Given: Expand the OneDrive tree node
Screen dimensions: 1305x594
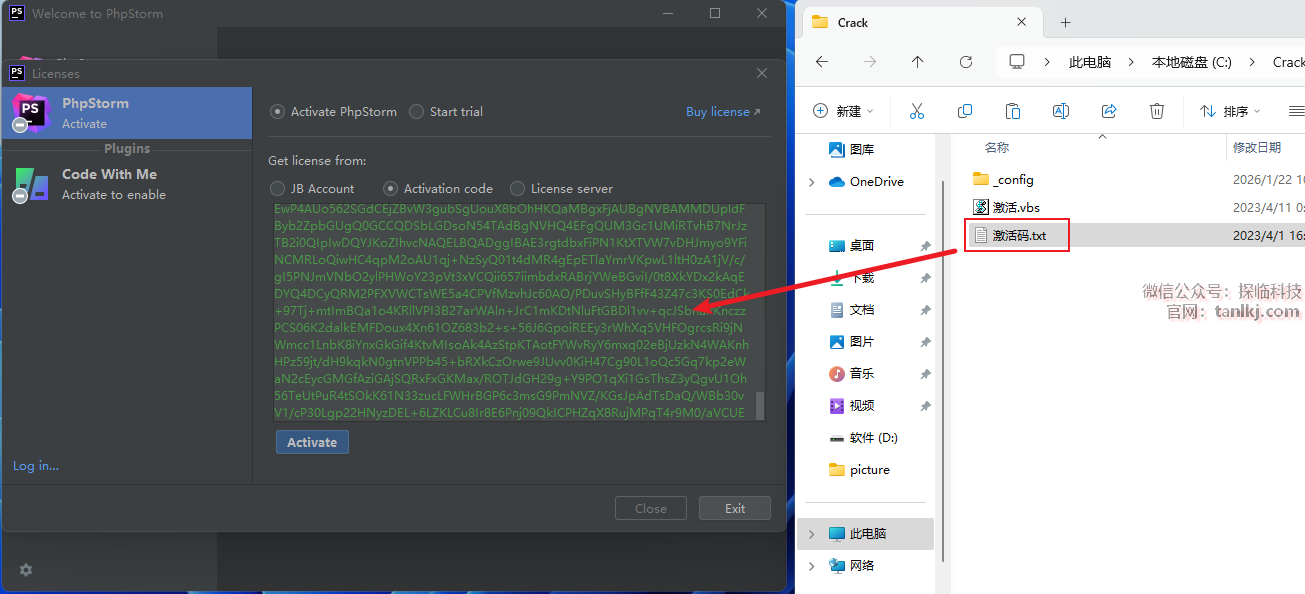Looking at the screenshot, I should point(811,182).
